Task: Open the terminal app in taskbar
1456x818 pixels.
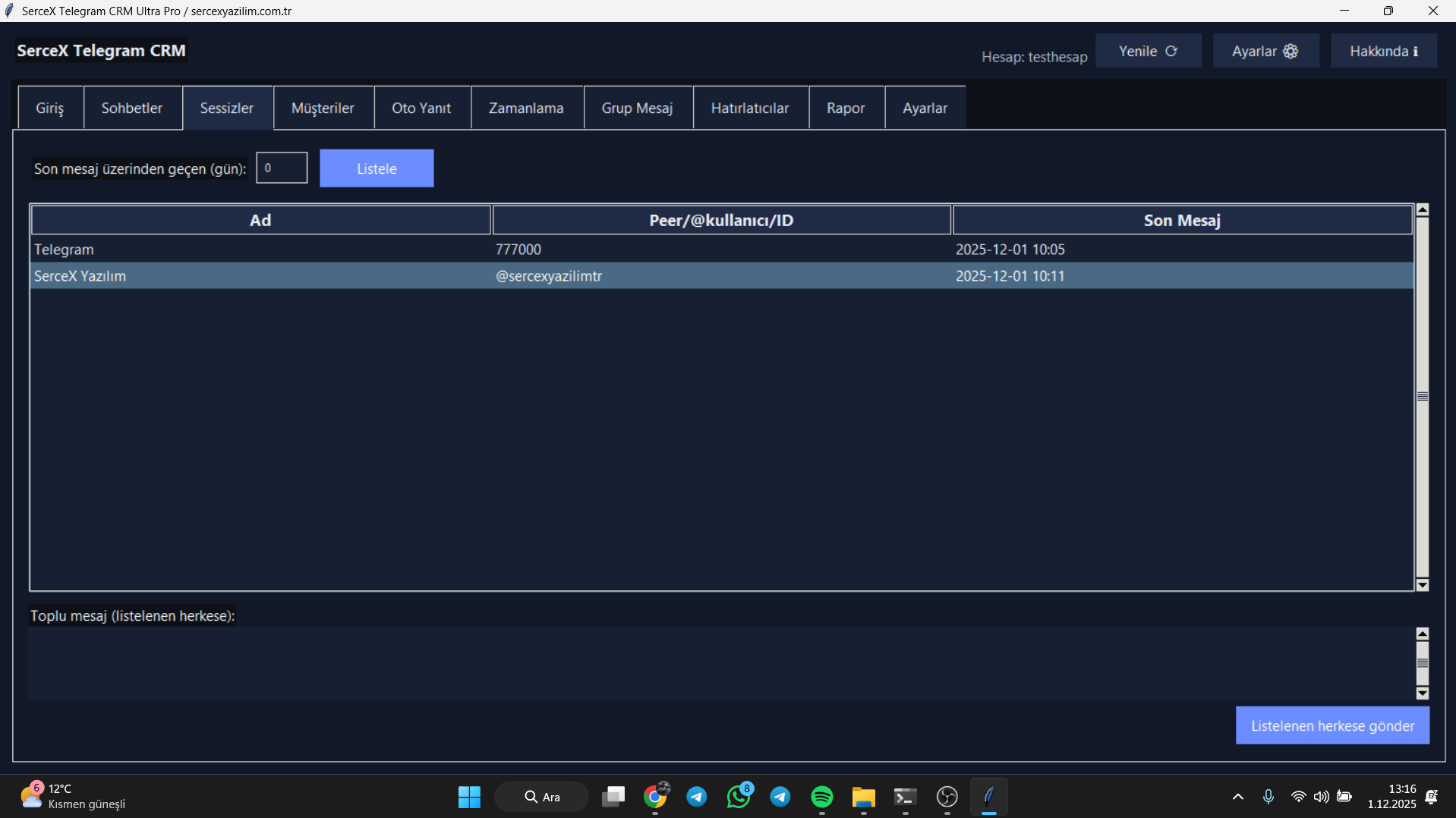Action: click(905, 797)
